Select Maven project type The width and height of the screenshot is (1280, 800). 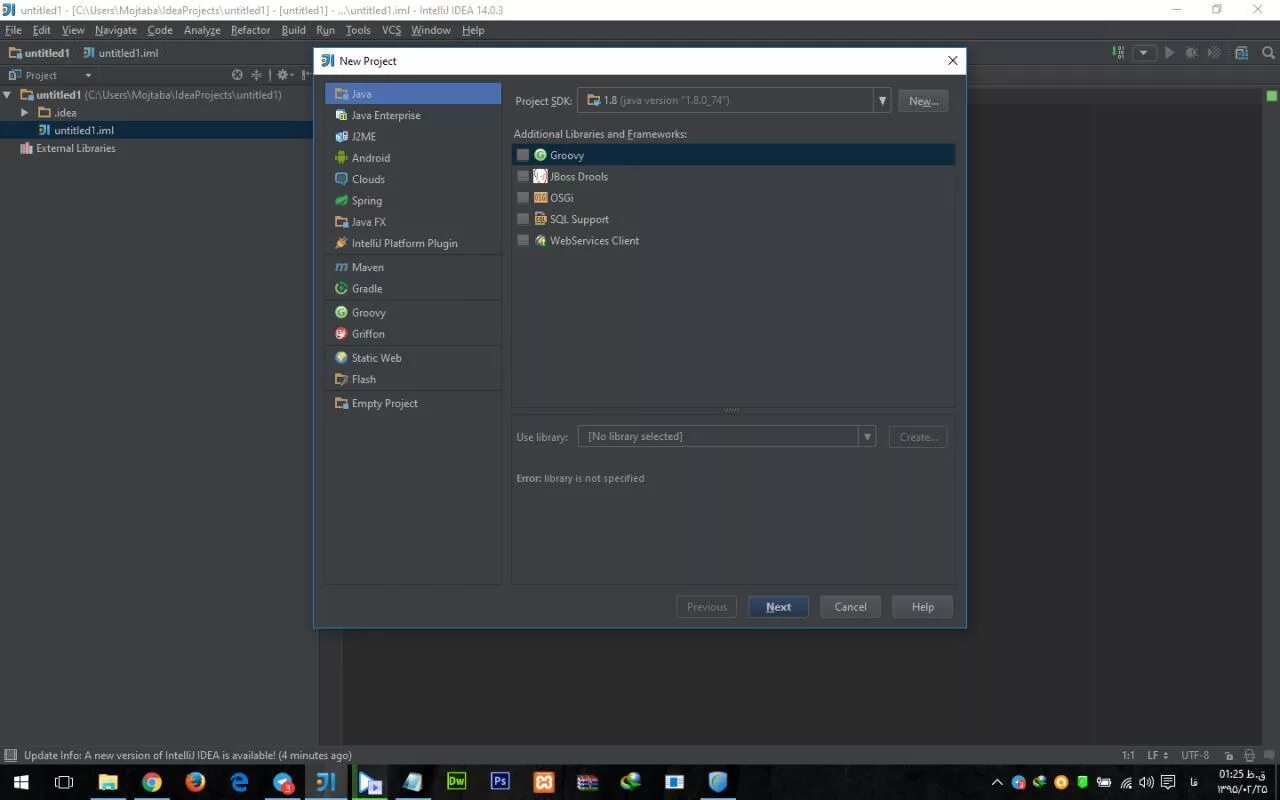pyautogui.click(x=413, y=267)
